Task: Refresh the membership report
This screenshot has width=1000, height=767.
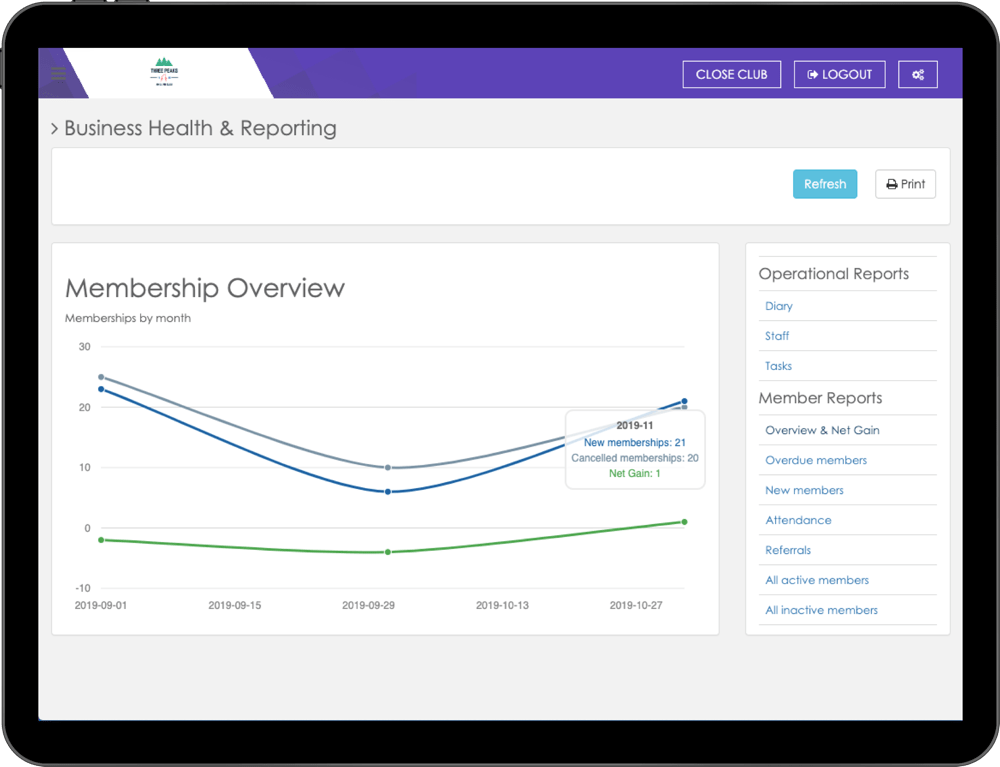Action: (x=824, y=184)
